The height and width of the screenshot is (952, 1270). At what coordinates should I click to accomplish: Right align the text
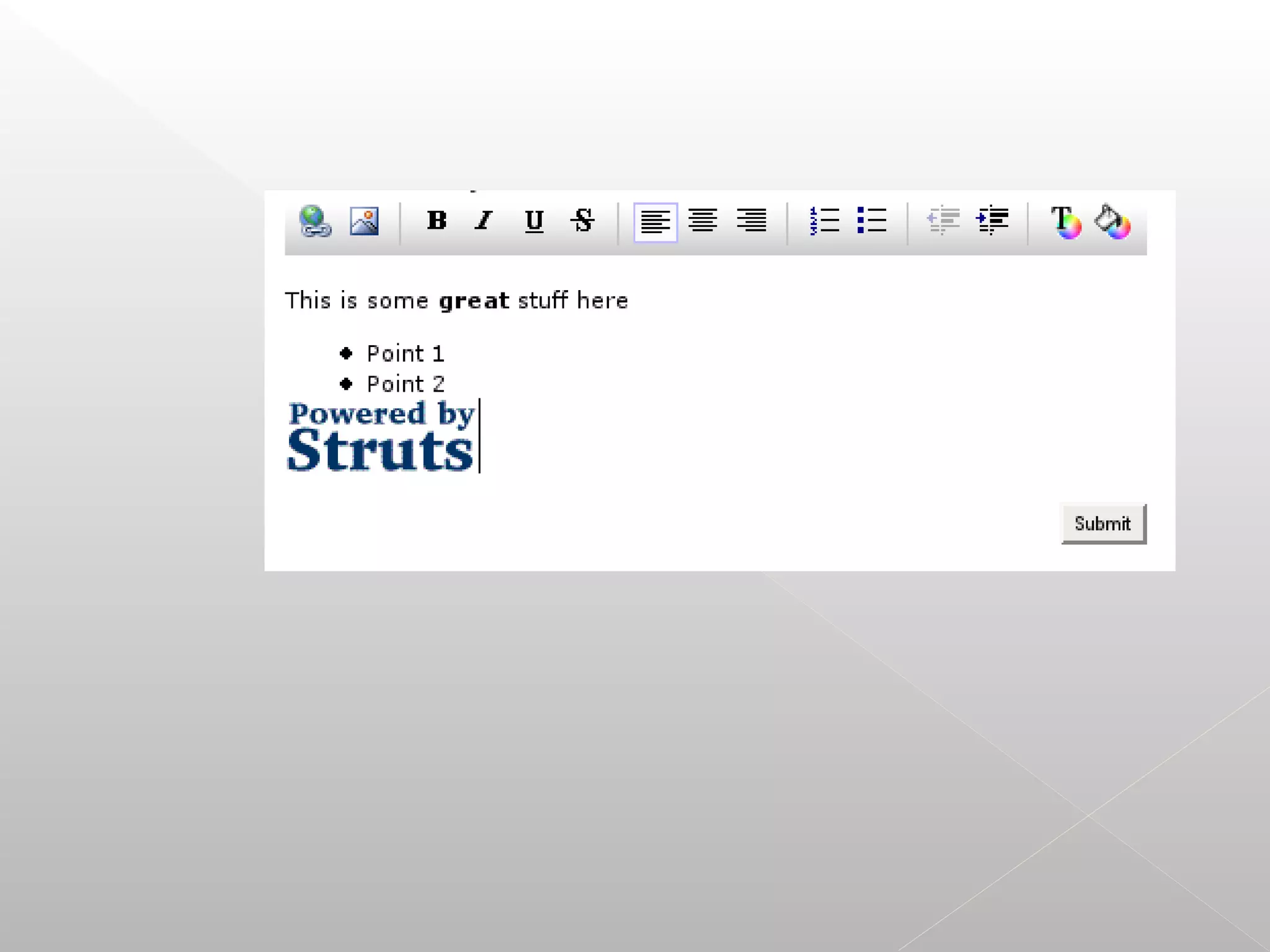pyautogui.click(x=752, y=221)
